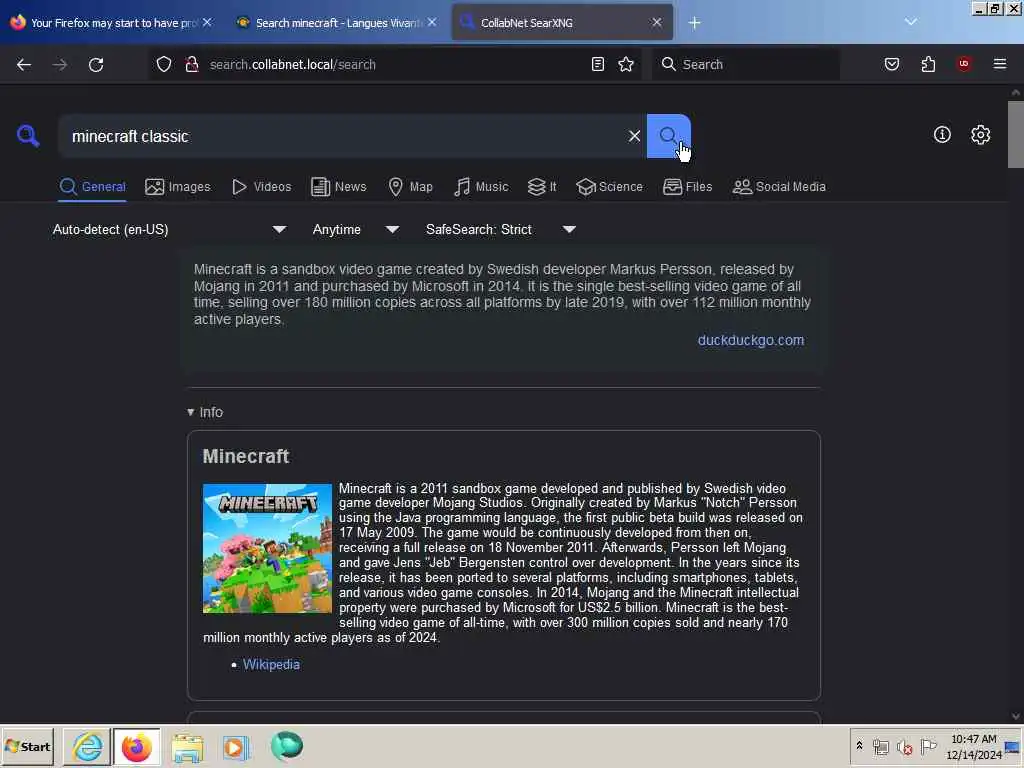This screenshot has width=1024, height=768.
Task: Click the Minecraft infobox heading
Action: pos(246,456)
